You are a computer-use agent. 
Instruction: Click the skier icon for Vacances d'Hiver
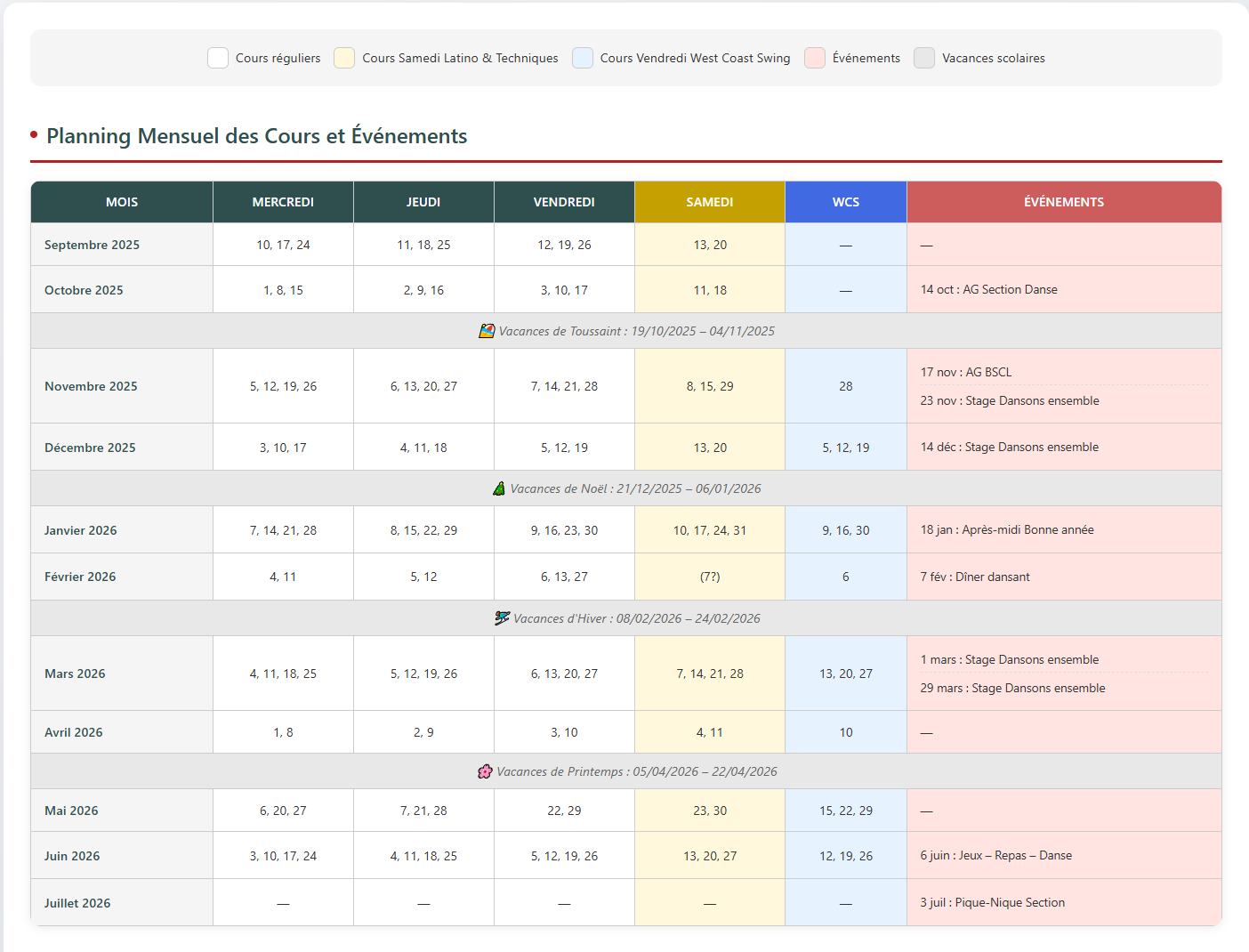click(x=503, y=618)
